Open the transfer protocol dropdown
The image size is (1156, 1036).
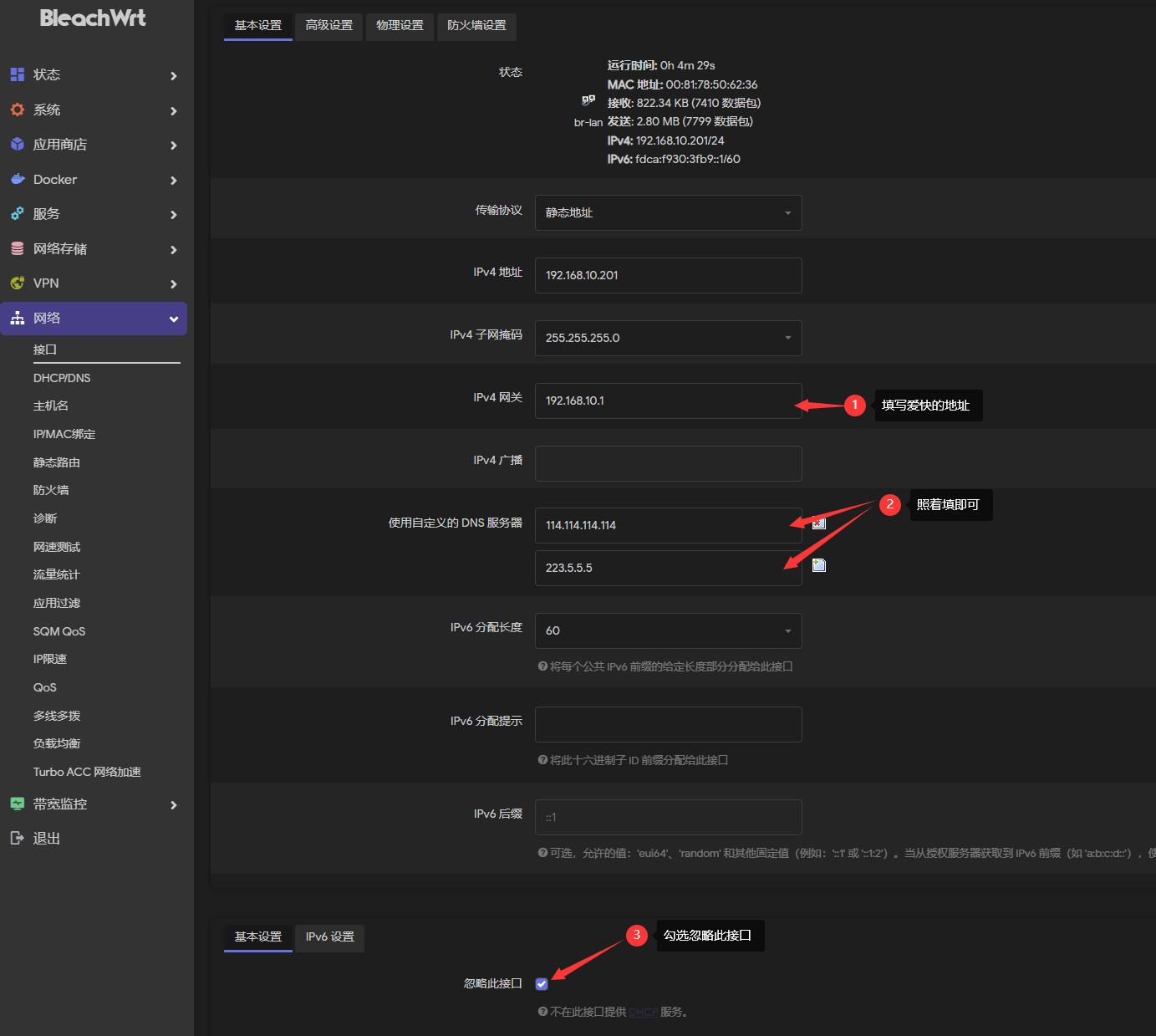pos(668,212)
